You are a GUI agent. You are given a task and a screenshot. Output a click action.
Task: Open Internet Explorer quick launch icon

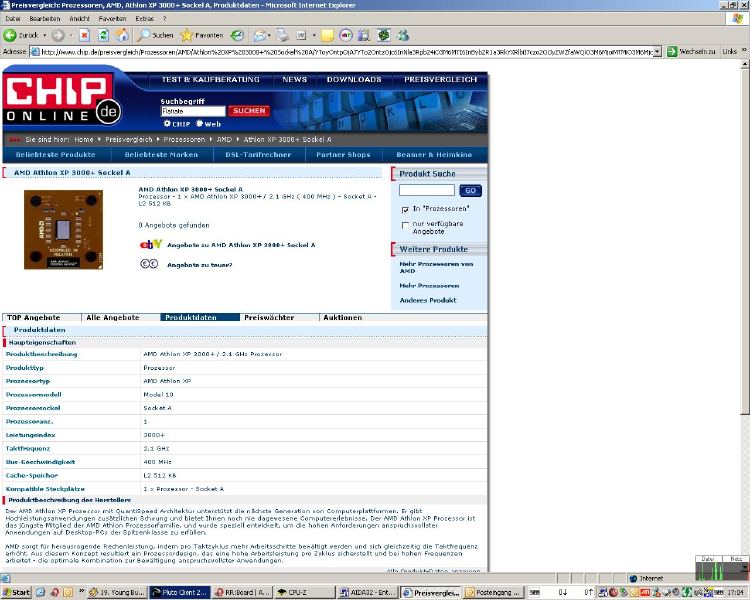click(x=41, y=592)
